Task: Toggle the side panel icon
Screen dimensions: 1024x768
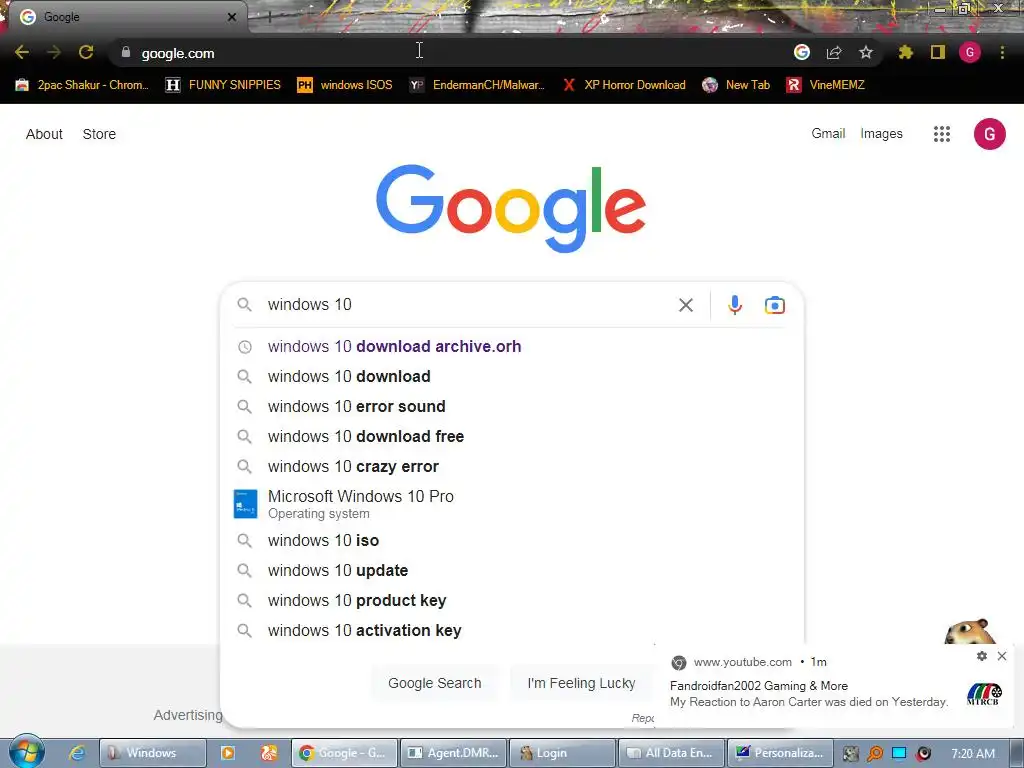Action: (x=938, y=52)
